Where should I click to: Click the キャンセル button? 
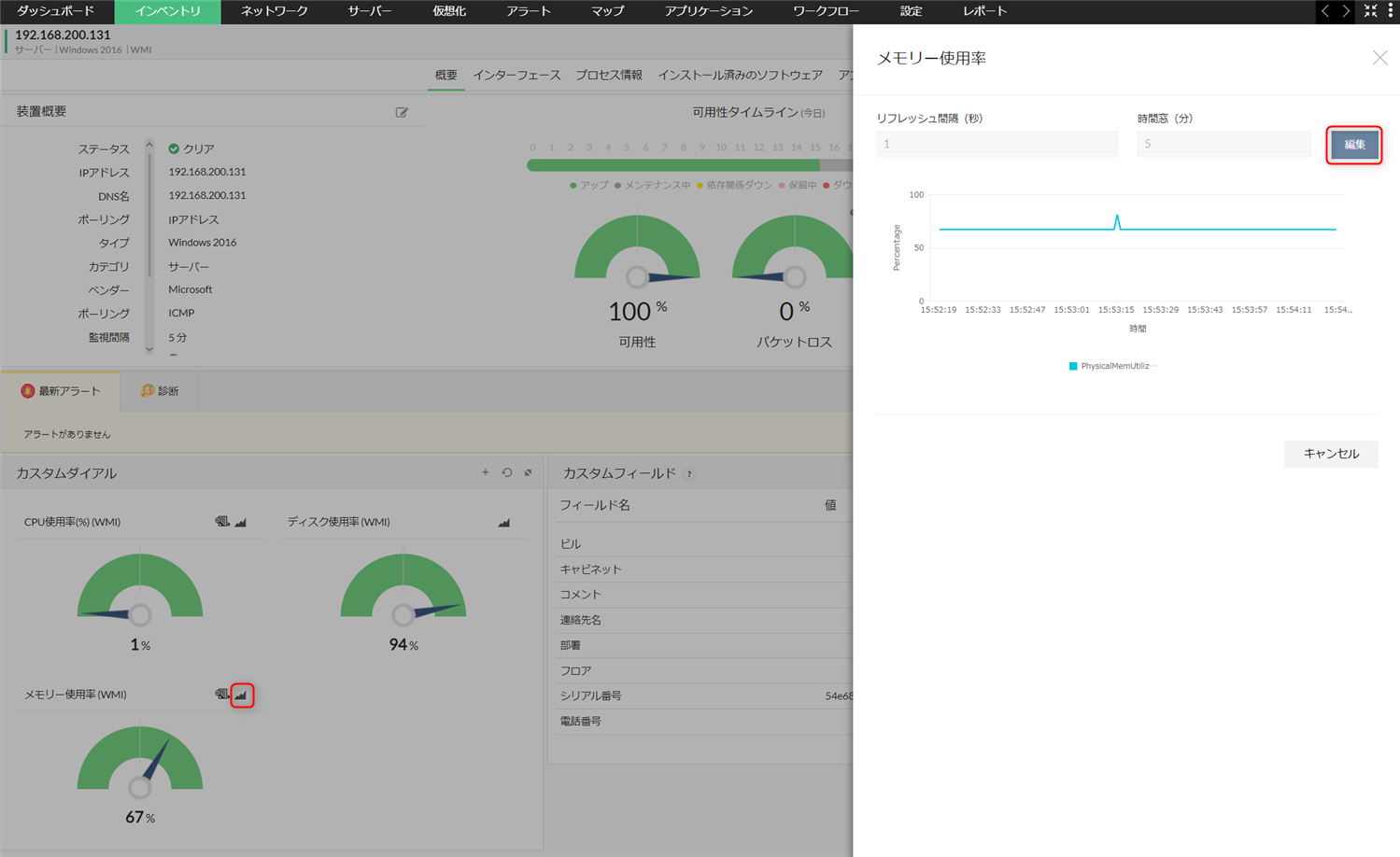click(1330, 454)
